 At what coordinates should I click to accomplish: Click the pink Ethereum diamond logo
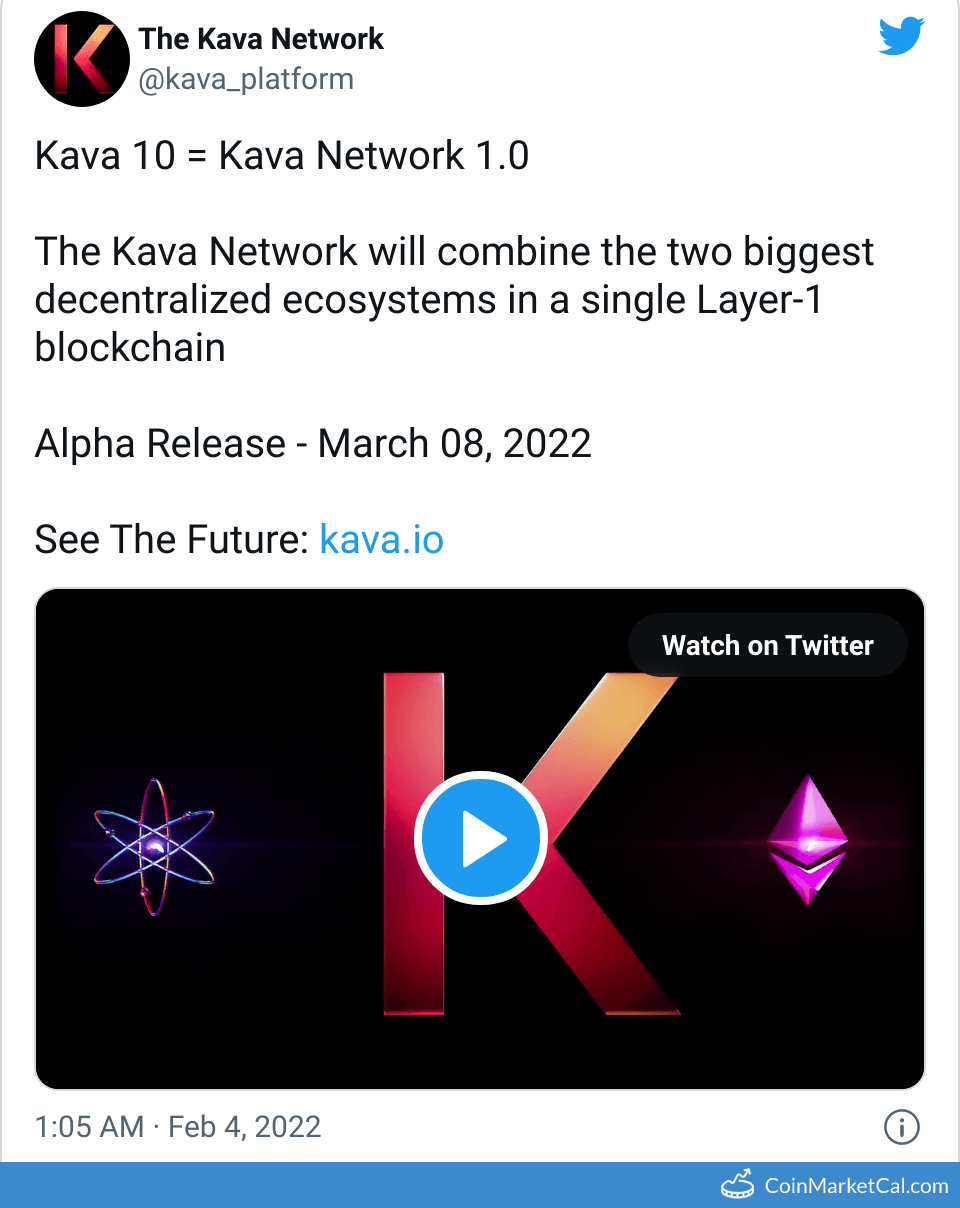807,842
